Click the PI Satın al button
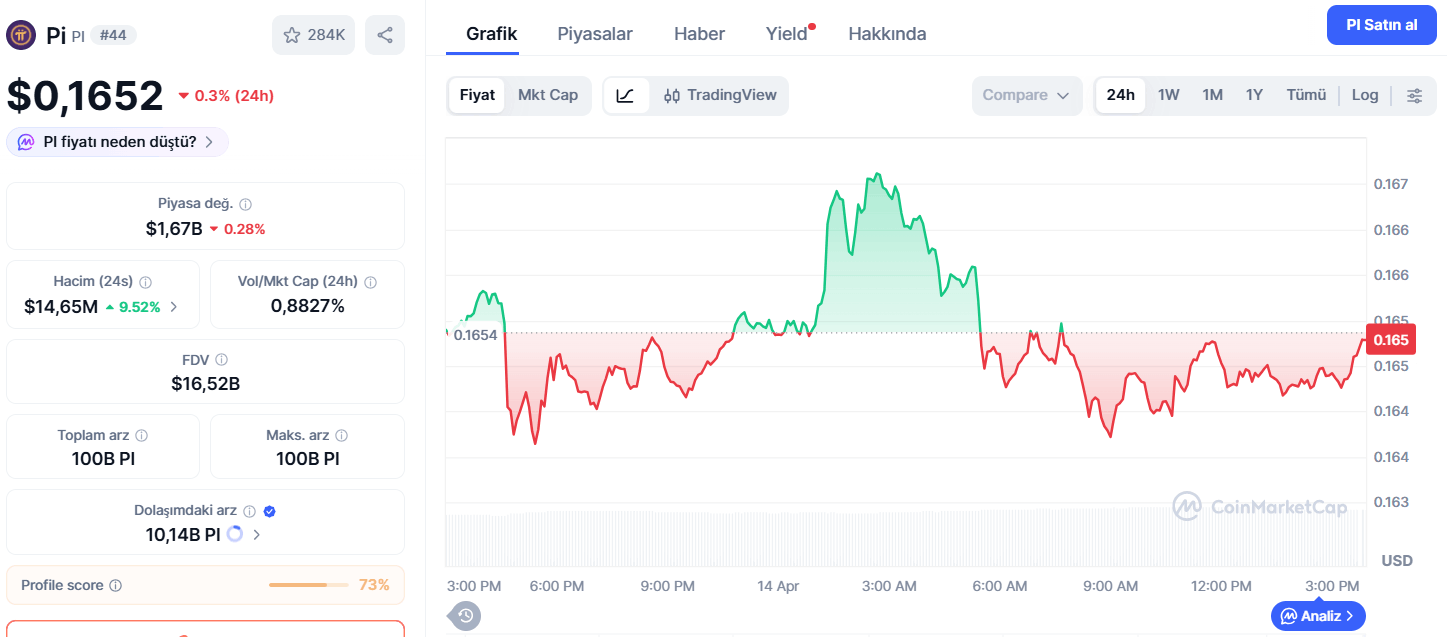The width and height of the screenshot is (1447, 637). 1381,24
